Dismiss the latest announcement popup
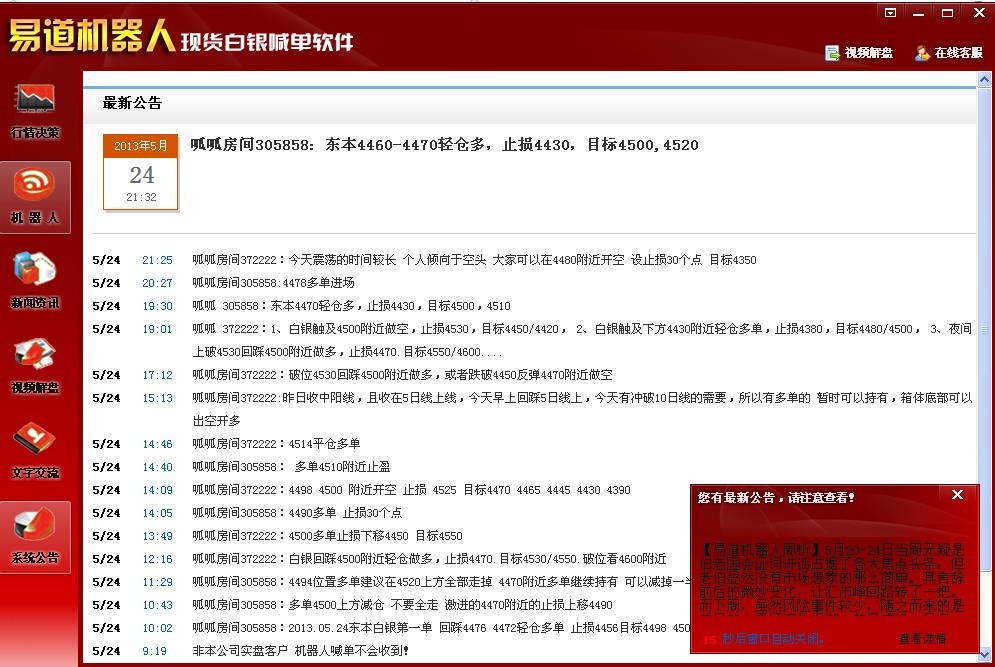The image size is (995, 667). tap(957, 495)
